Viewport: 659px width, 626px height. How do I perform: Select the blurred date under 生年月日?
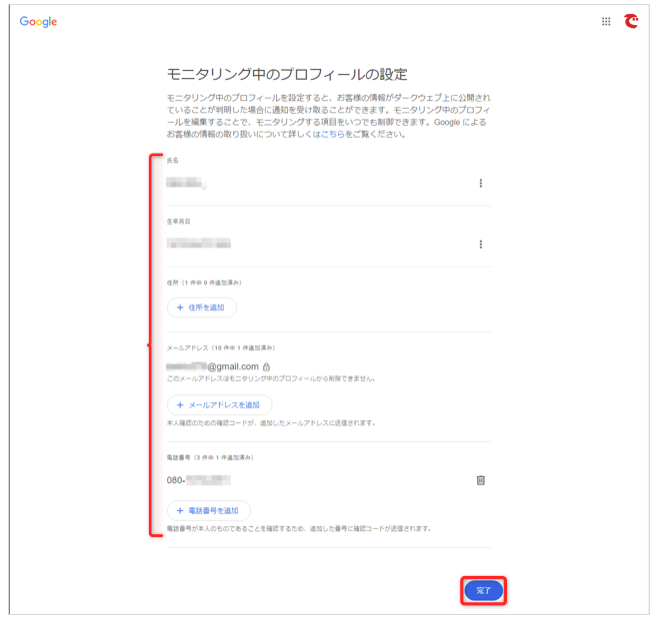tap(199, 244)
